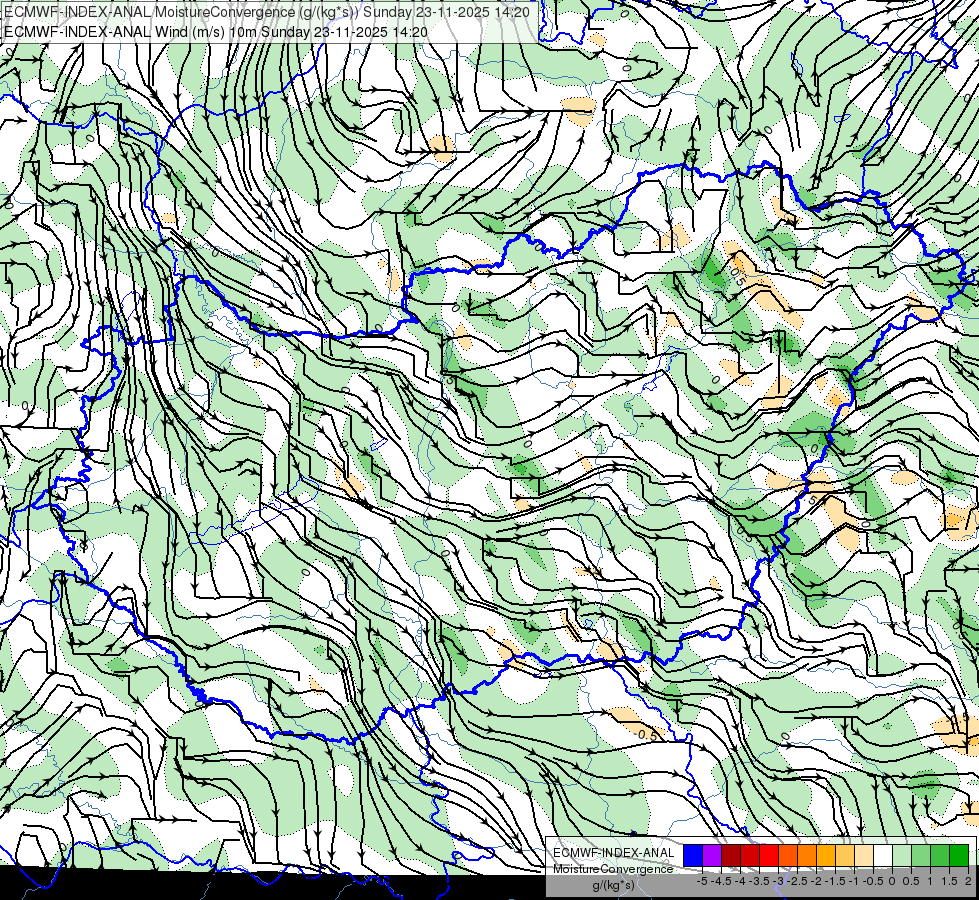Click the -1.5 tick label on legend

[x=835, y=881]
